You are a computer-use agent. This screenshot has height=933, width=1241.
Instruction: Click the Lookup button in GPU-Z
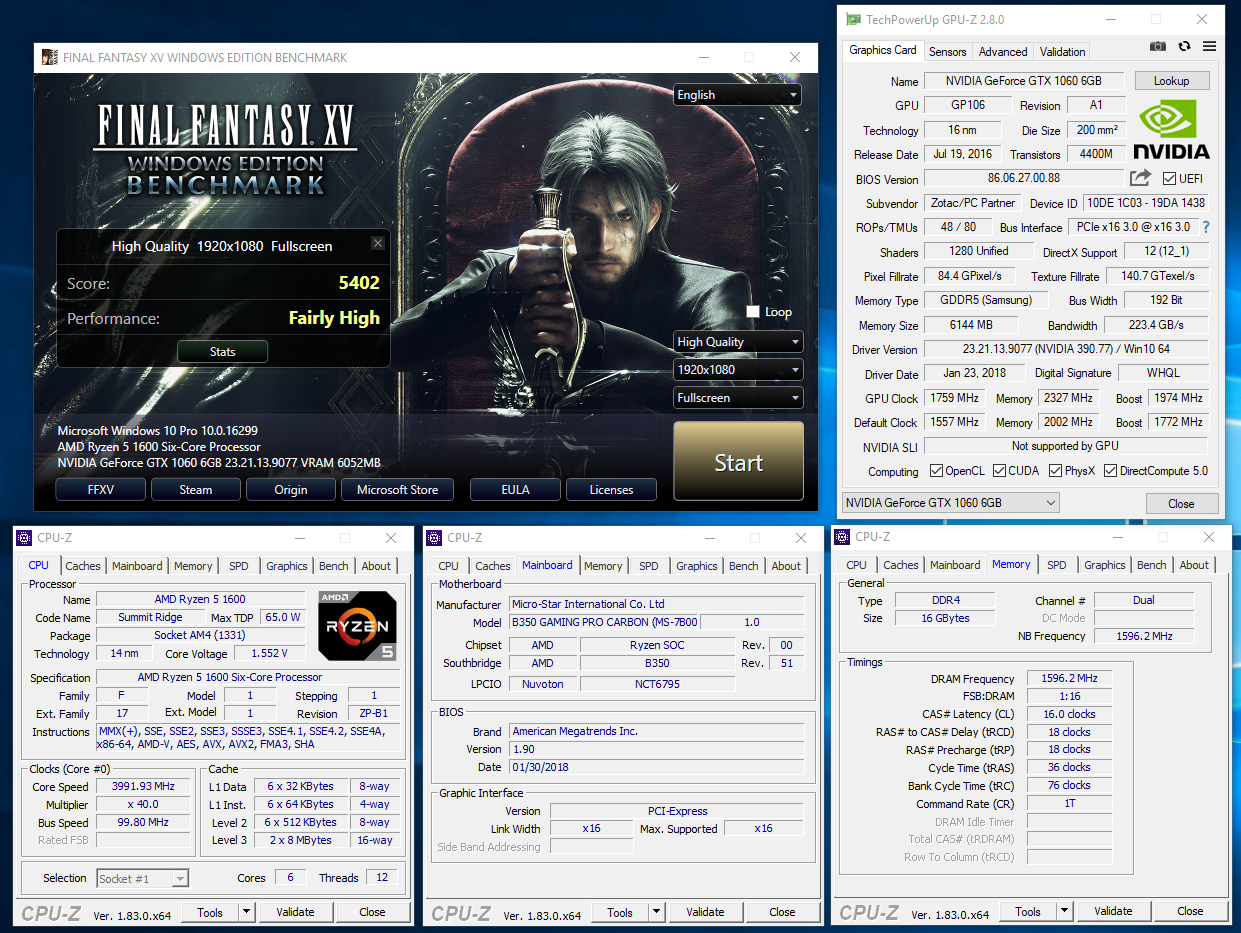tap(1171, 81)
